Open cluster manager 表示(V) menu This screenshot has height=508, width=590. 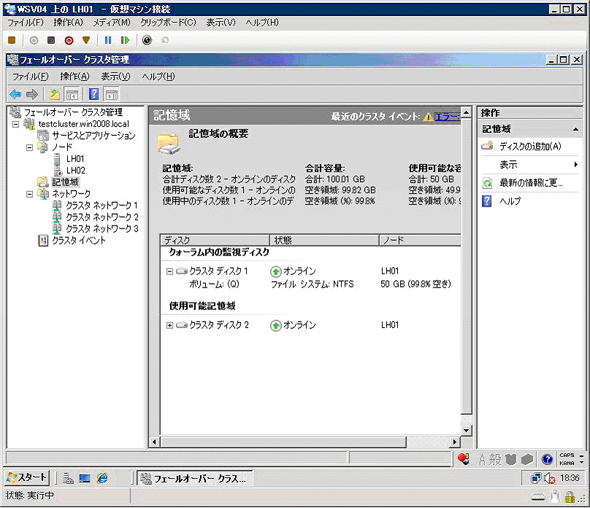116,76
